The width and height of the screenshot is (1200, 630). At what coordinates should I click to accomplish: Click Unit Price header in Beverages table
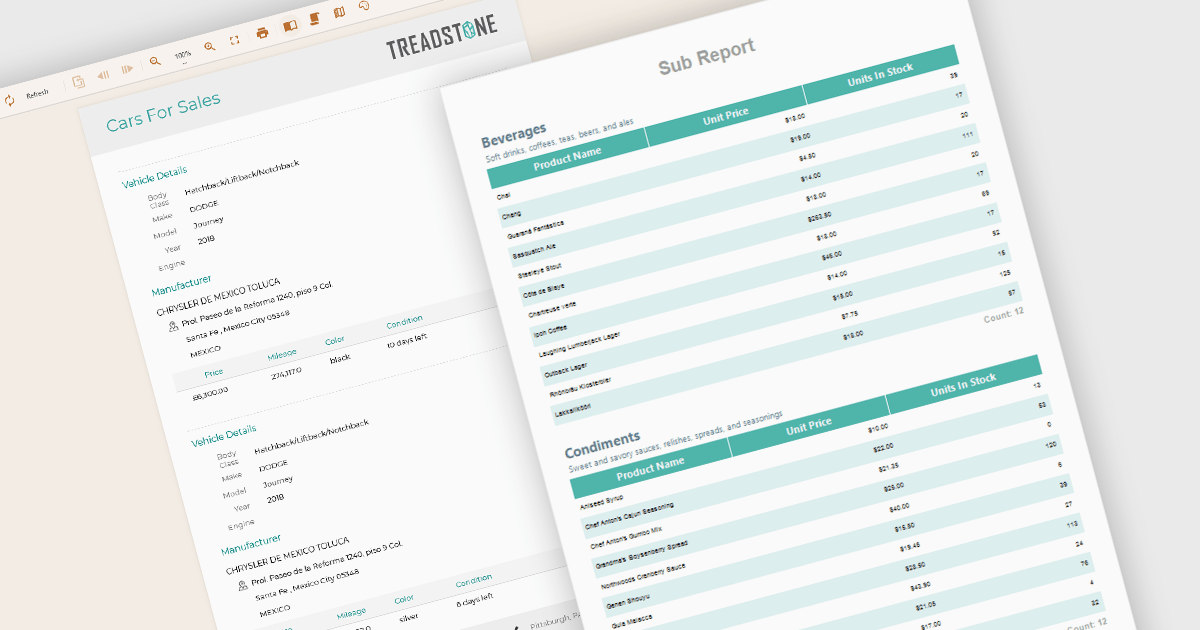click(x=726, y=114)
